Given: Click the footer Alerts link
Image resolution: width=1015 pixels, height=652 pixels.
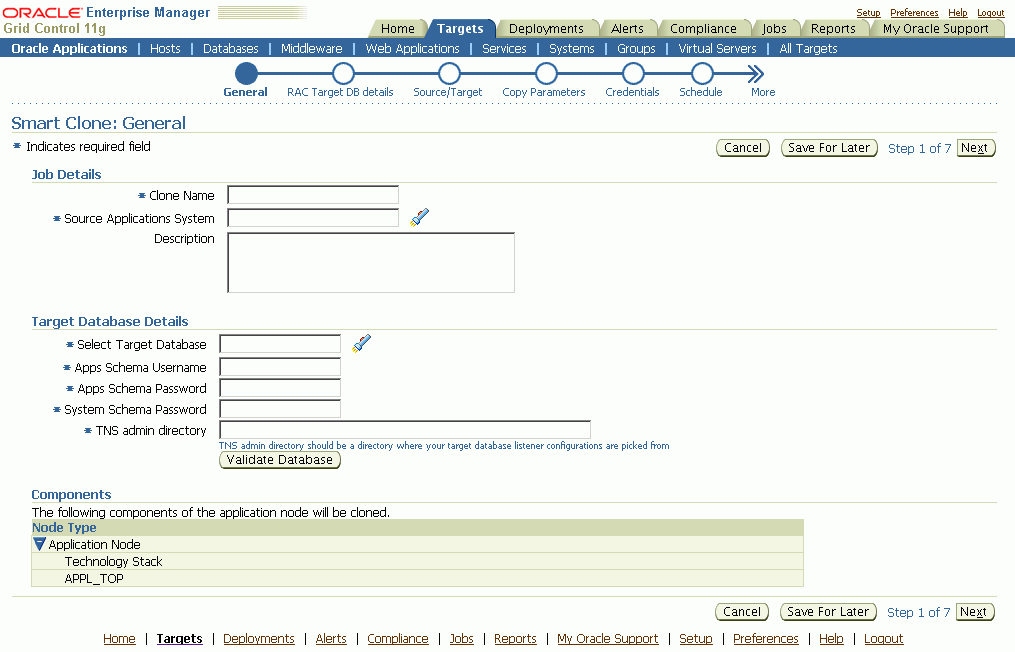Looking at the screenshot, I should pos(331,638).
